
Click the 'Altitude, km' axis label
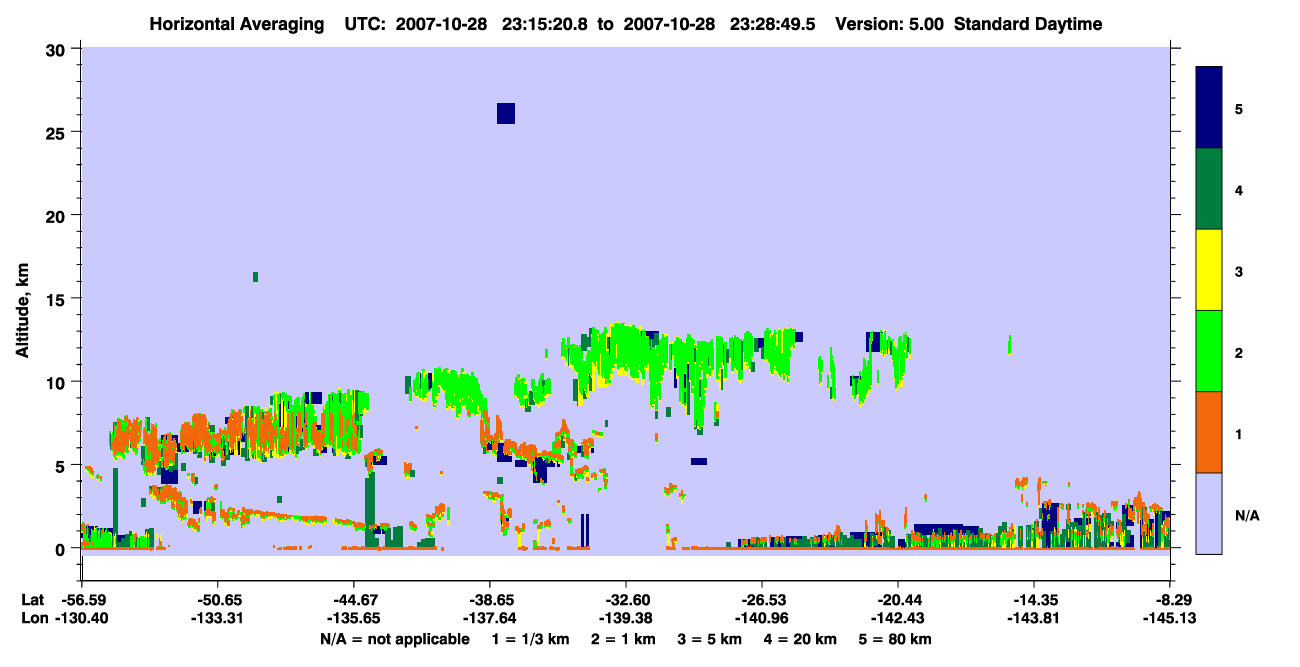(x=22, y=309)
